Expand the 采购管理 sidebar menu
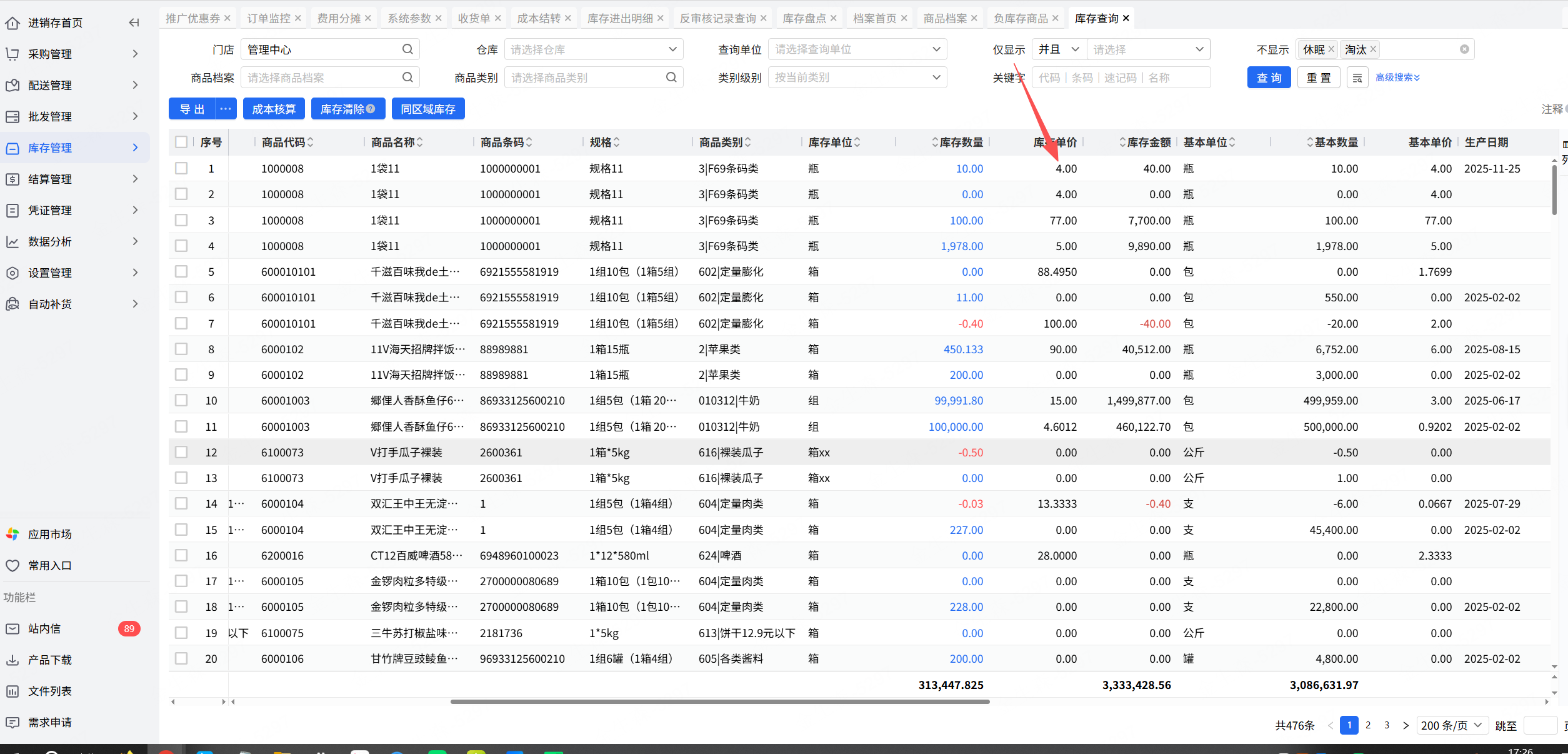Image resolution: width=1568 pixels, height=754 pixels. pos(50,54)
